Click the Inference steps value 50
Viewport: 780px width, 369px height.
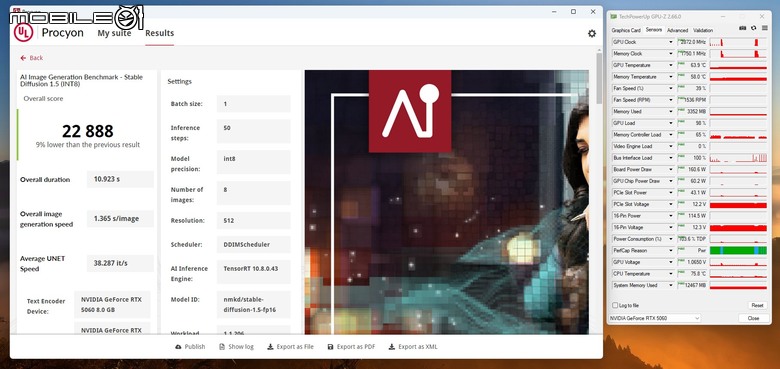tap(253, 132)
